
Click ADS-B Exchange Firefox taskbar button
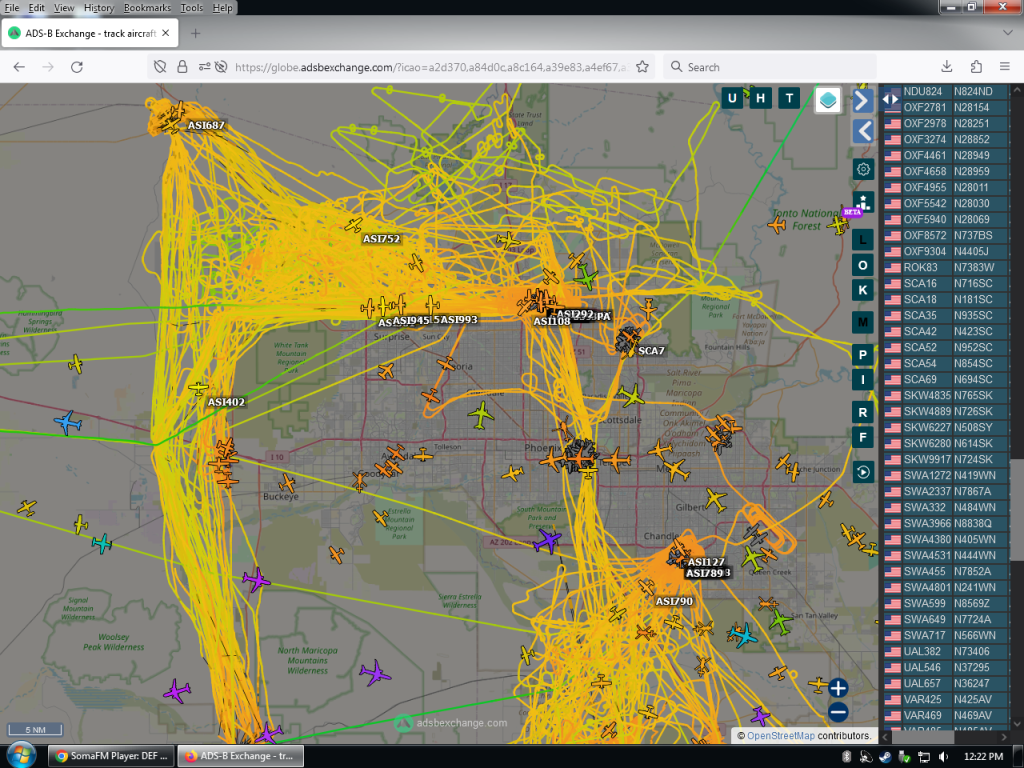coord(240,756)
